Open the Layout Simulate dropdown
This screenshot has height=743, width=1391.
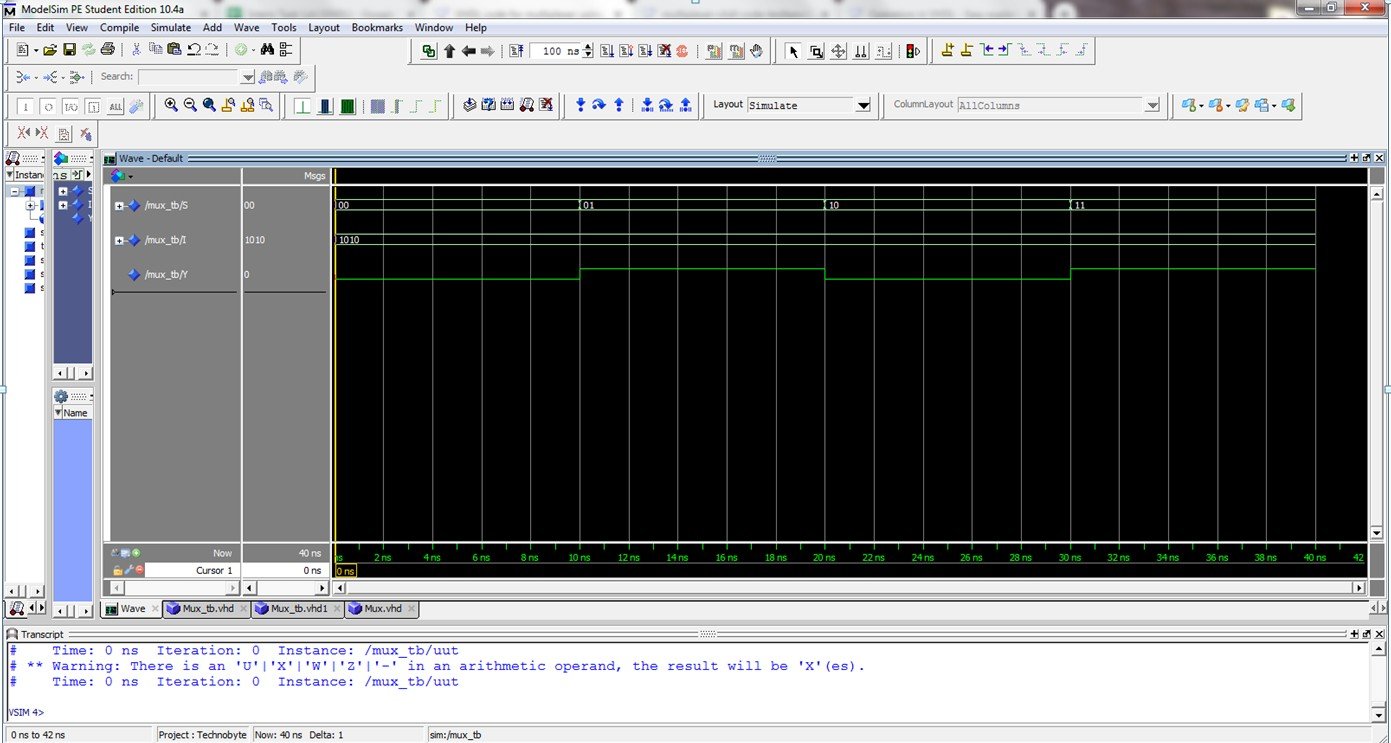(x=863, y=105)
